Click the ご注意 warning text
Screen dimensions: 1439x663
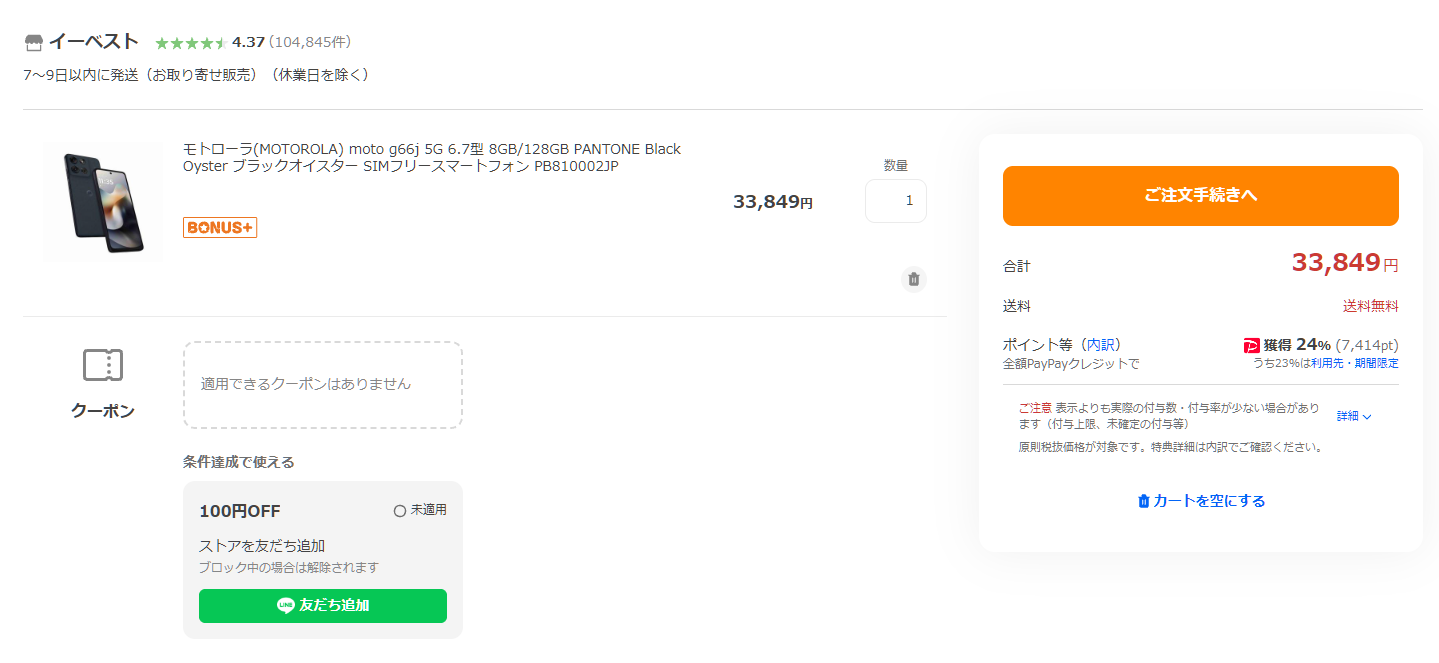(x=1035, y=409)
